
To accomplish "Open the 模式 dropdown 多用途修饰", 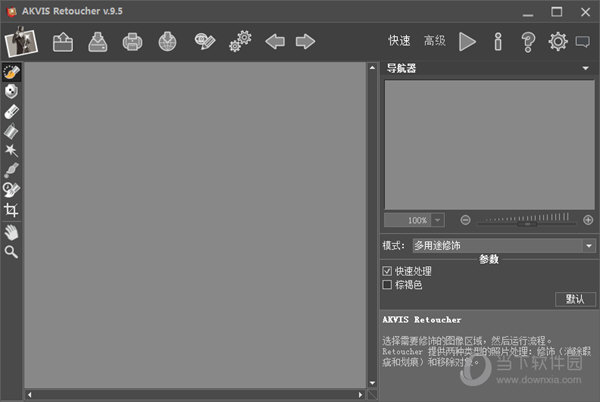I will click(x=504, y=246).
